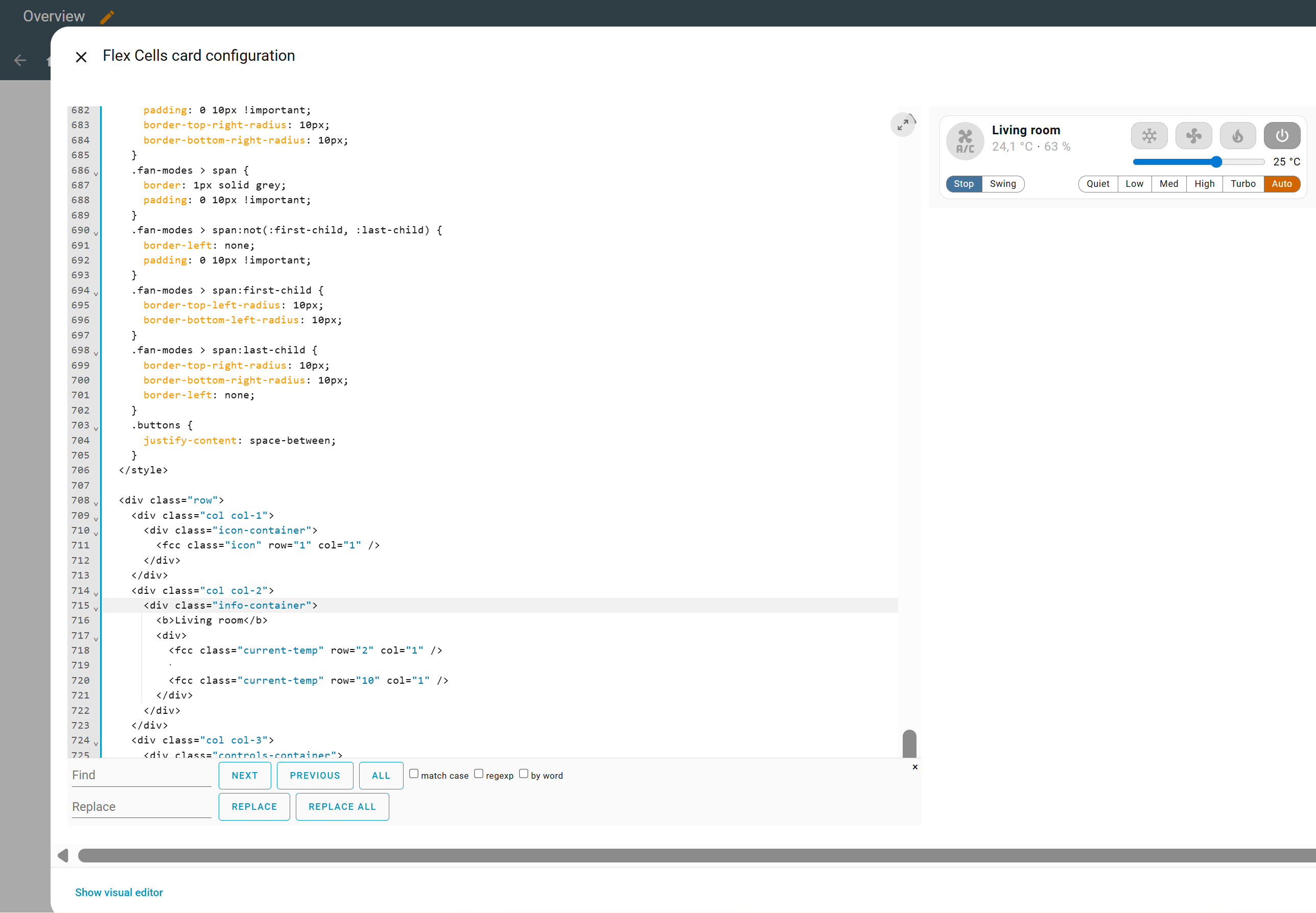This screenshot has height=913, width=1316.
Task: Enable the regexp checkbox
Action: coord(479,774)
